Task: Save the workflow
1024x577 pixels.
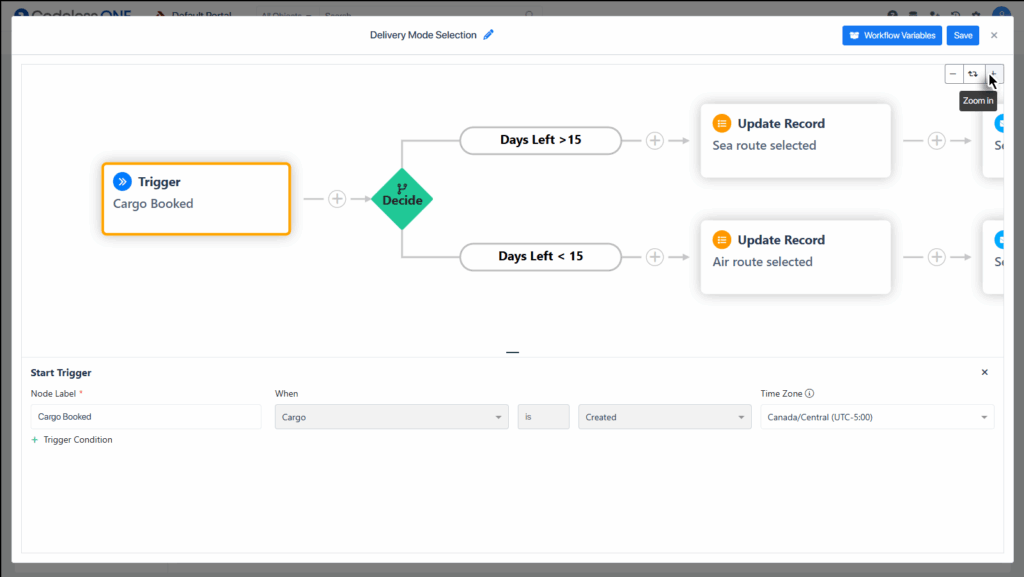Action: click(962, 35)
